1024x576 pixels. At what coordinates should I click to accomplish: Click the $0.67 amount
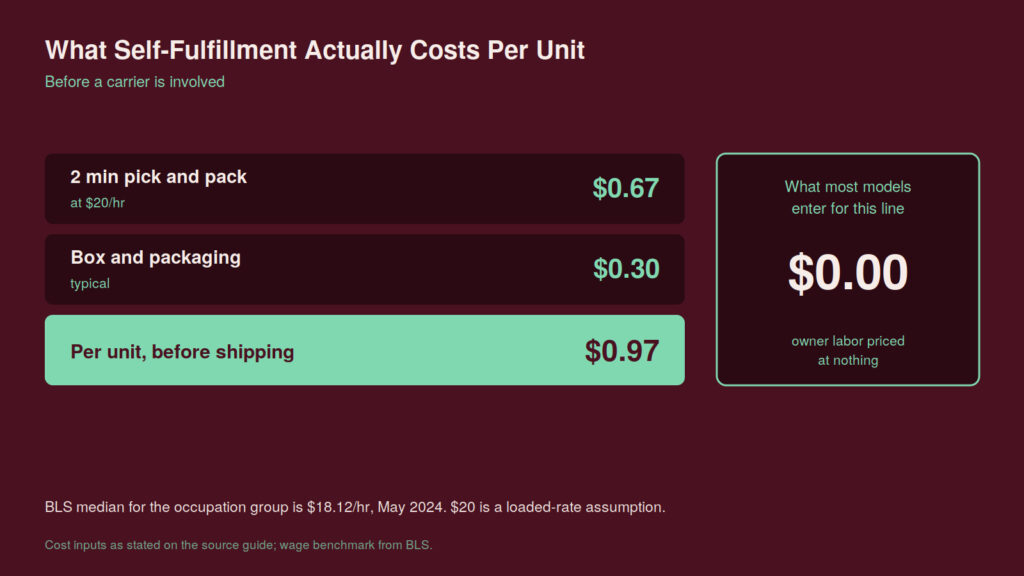pyautogui.click(x=625, y=188)
